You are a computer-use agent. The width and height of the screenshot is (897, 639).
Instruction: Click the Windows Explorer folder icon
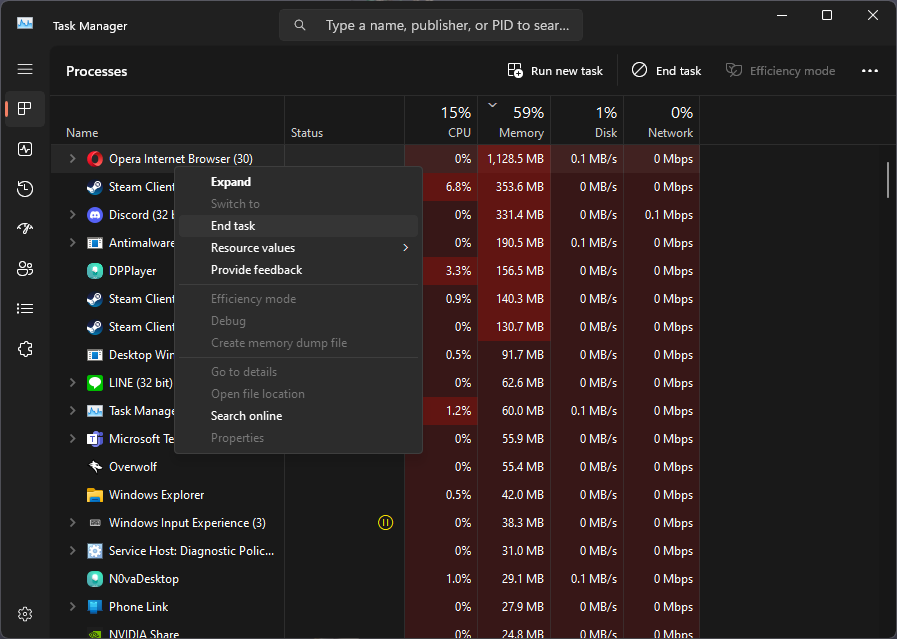(x=94, y=495)
